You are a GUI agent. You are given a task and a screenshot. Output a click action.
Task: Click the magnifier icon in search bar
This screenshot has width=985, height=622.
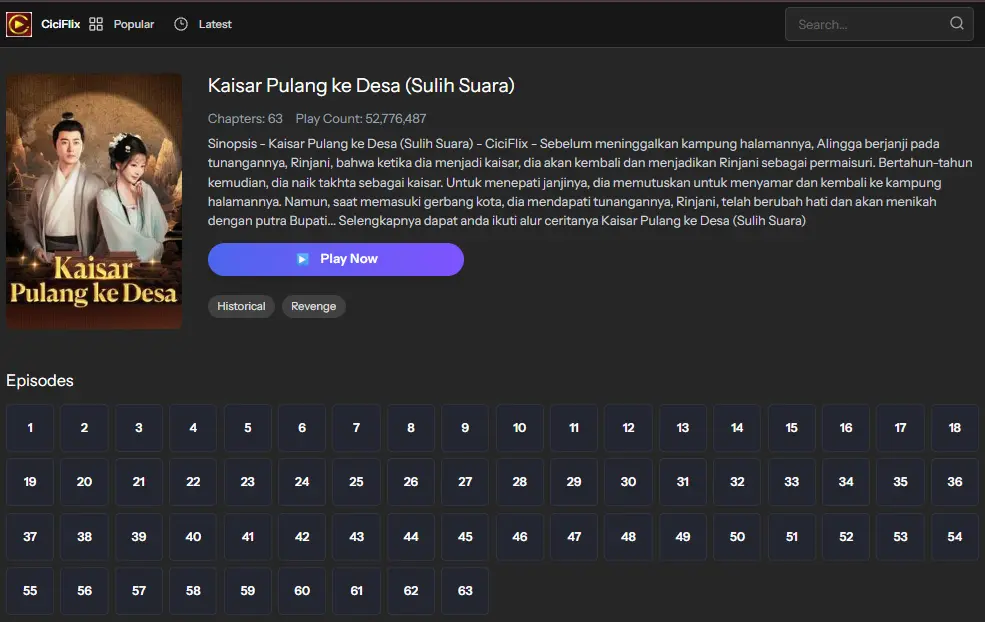pyautogui.click(x=956, y=23)
